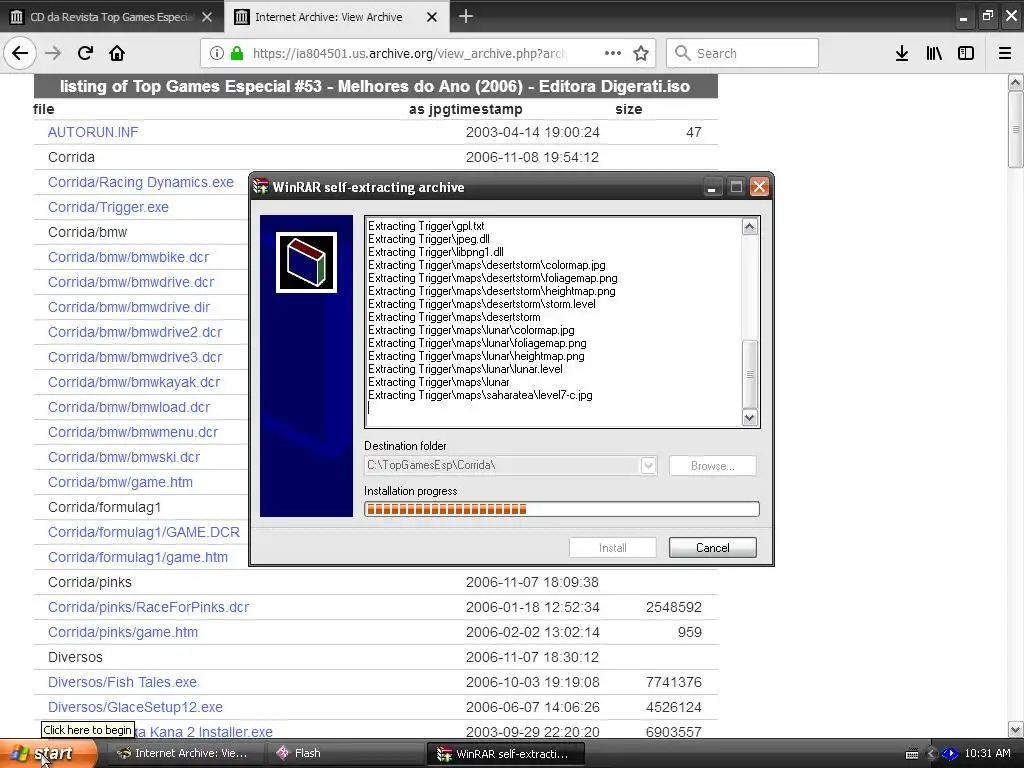Click the forward navigation arrow
Image resolution: width=1024 pixels, height=768 pixels.
point(53,53)
